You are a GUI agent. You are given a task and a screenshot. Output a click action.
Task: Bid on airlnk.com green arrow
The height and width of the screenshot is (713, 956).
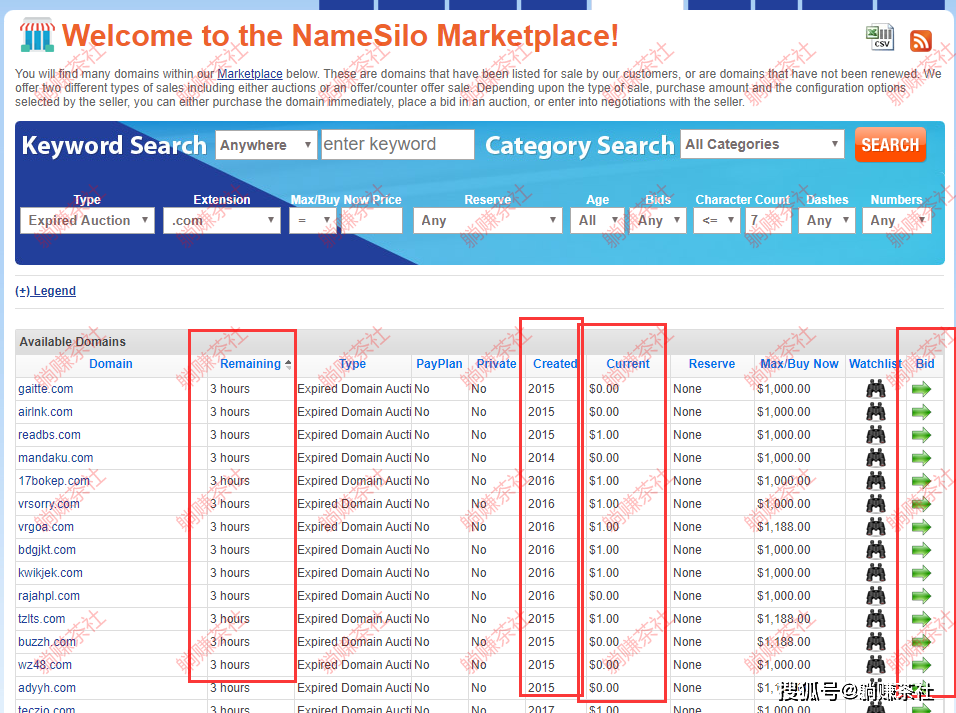(x=921, y=412)
